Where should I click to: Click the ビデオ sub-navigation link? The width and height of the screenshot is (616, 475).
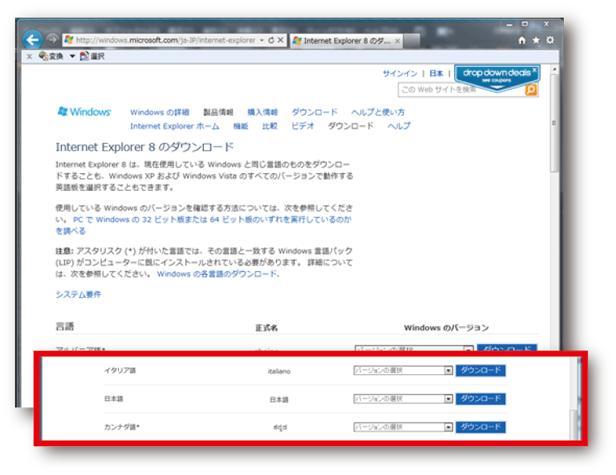pos(303,126)
